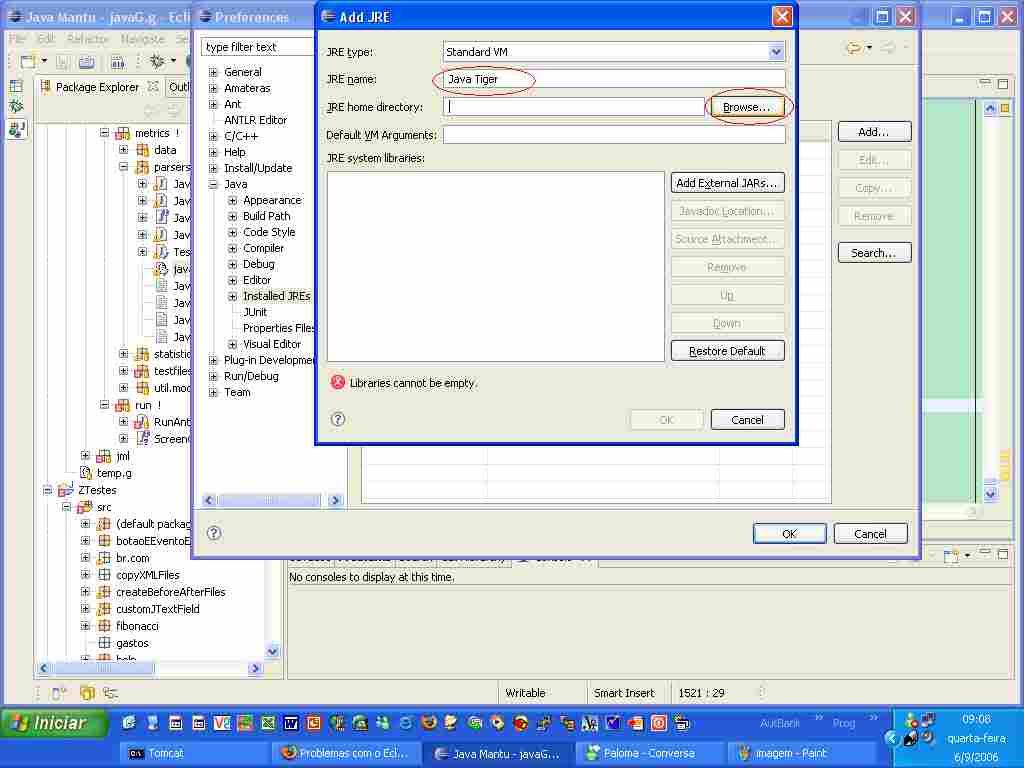
Task: Click the preferences tree horizontal scrollbar
Action: 260,500
